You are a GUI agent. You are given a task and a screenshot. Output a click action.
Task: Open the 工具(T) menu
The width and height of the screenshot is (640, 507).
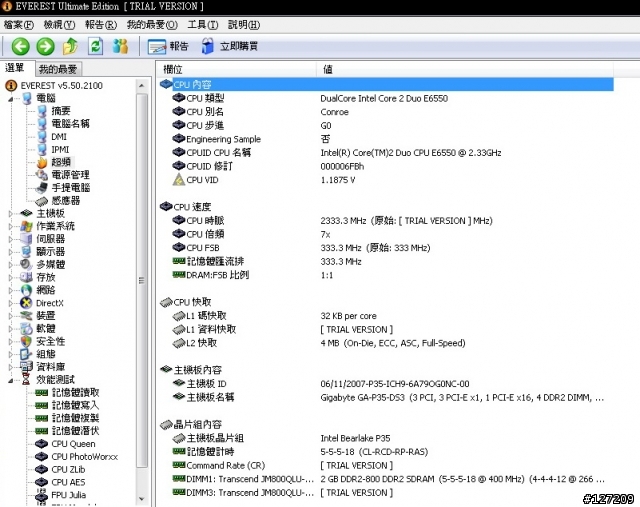tap(203, 25)
